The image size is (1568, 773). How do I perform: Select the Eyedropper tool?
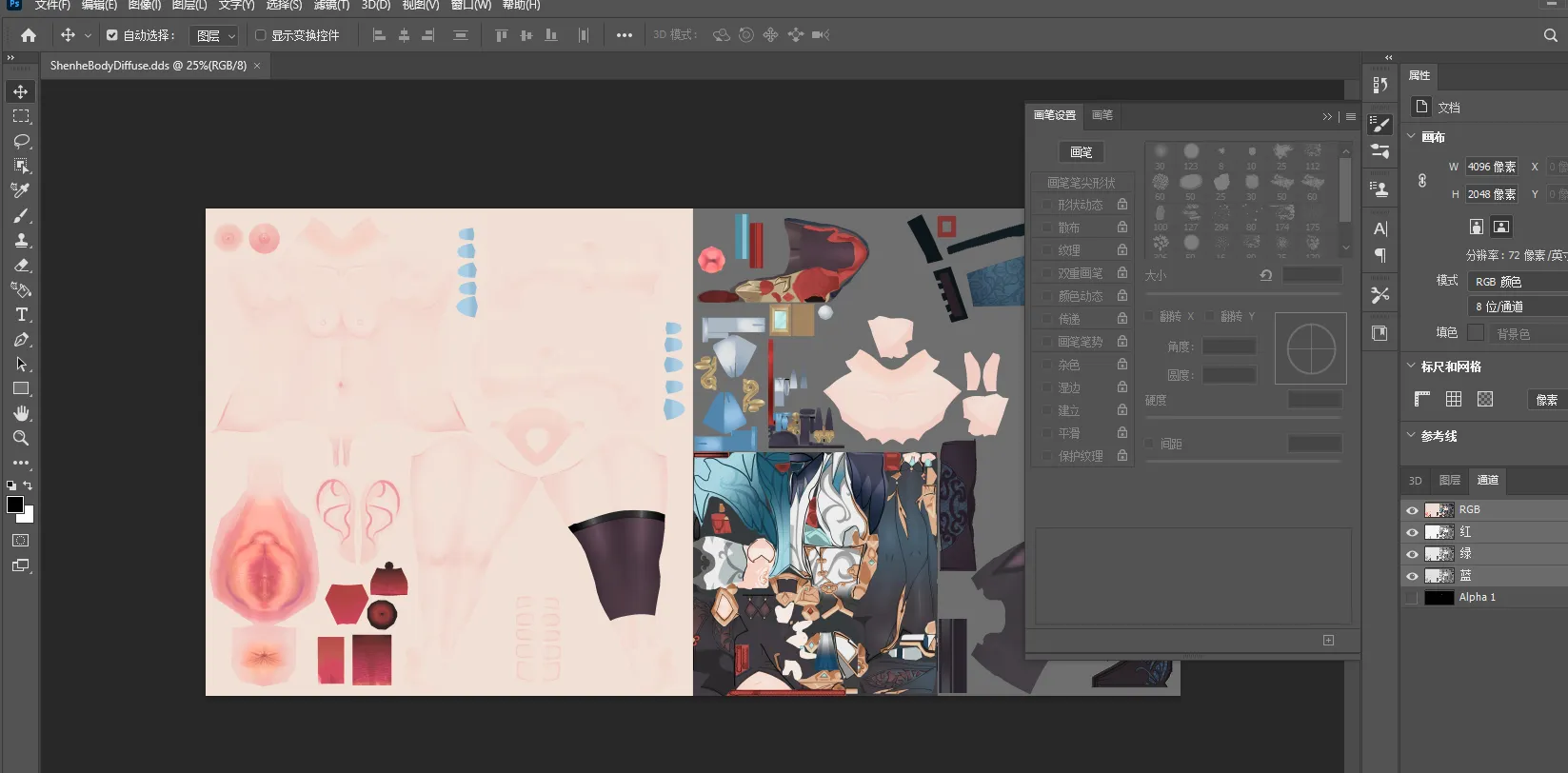pos(21,190)
